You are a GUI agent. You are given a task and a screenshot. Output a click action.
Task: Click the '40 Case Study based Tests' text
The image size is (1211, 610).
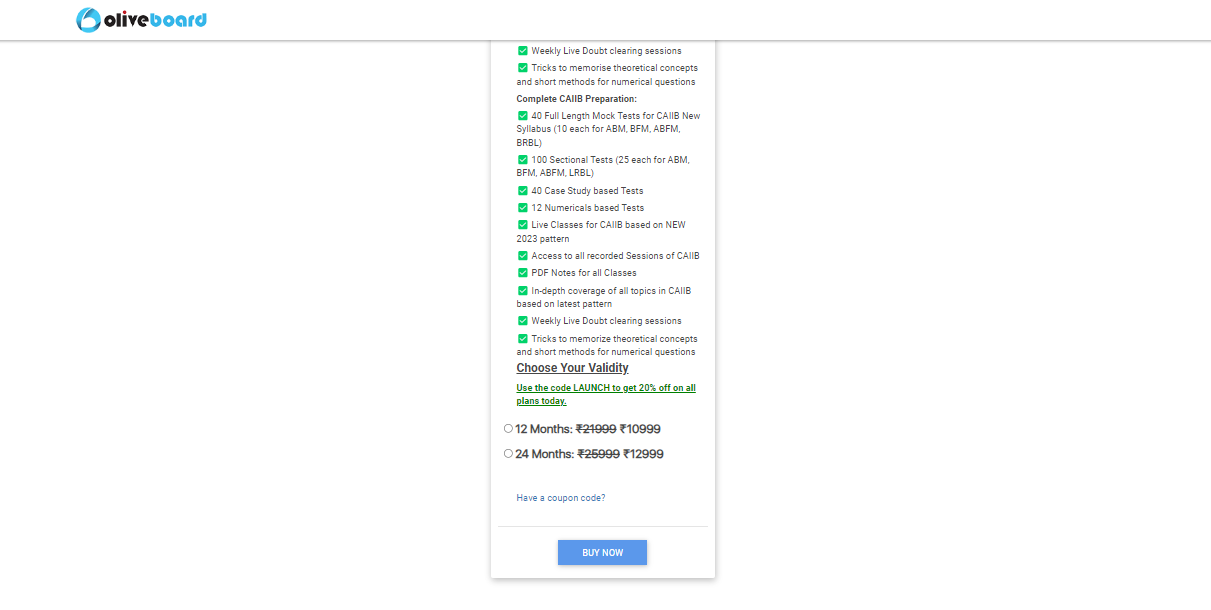coord(587,191)
